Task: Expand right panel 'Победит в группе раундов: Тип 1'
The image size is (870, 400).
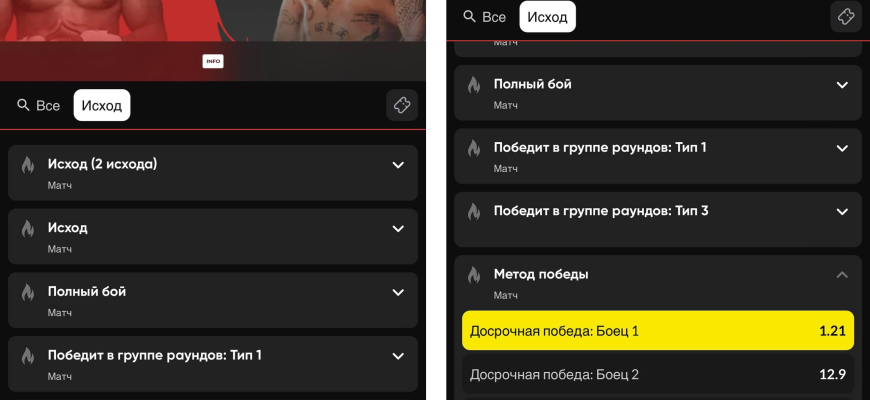Action: tap(842, 148)
